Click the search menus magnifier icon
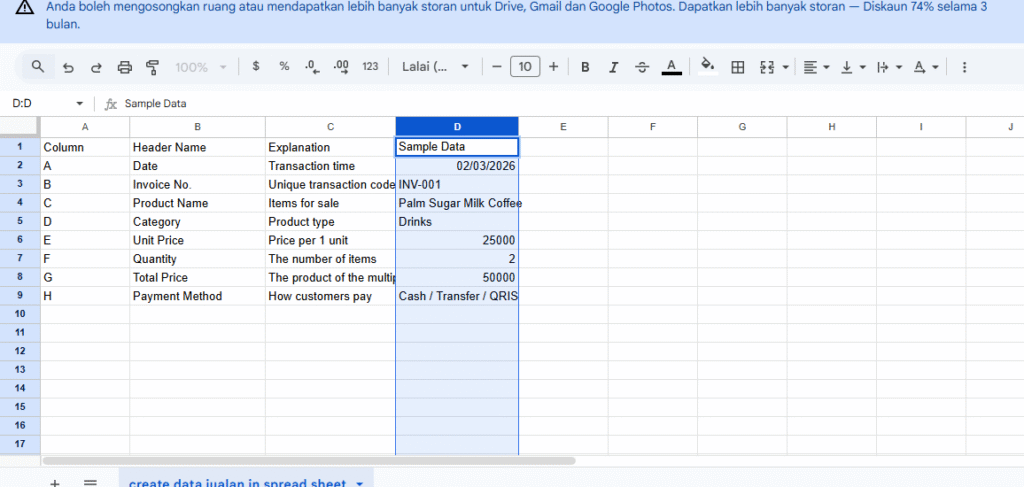This screenshot has height=487, width=1024. (x=38, y=67)
